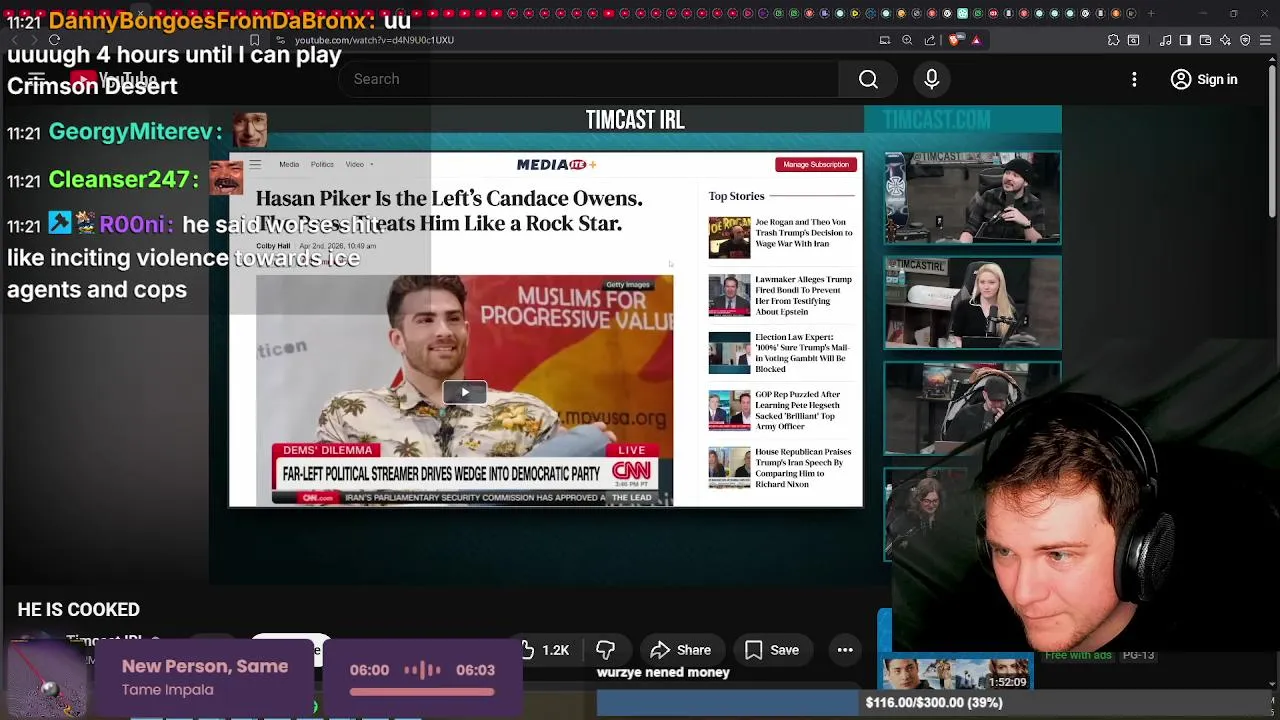
Task: Open House Republican Praises Trump's Iran Speech
Action: pyautogui.click(x=803, y=468)
